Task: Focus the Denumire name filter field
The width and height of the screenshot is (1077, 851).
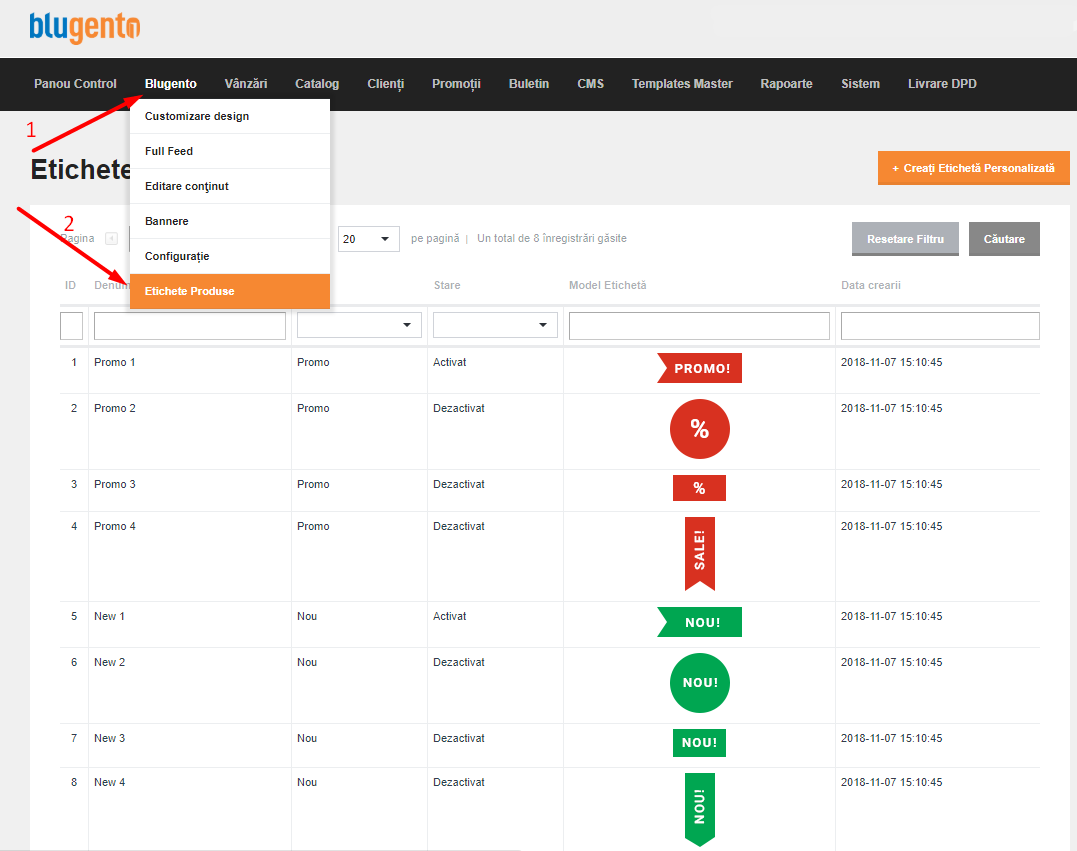Action: coord(190,326)
